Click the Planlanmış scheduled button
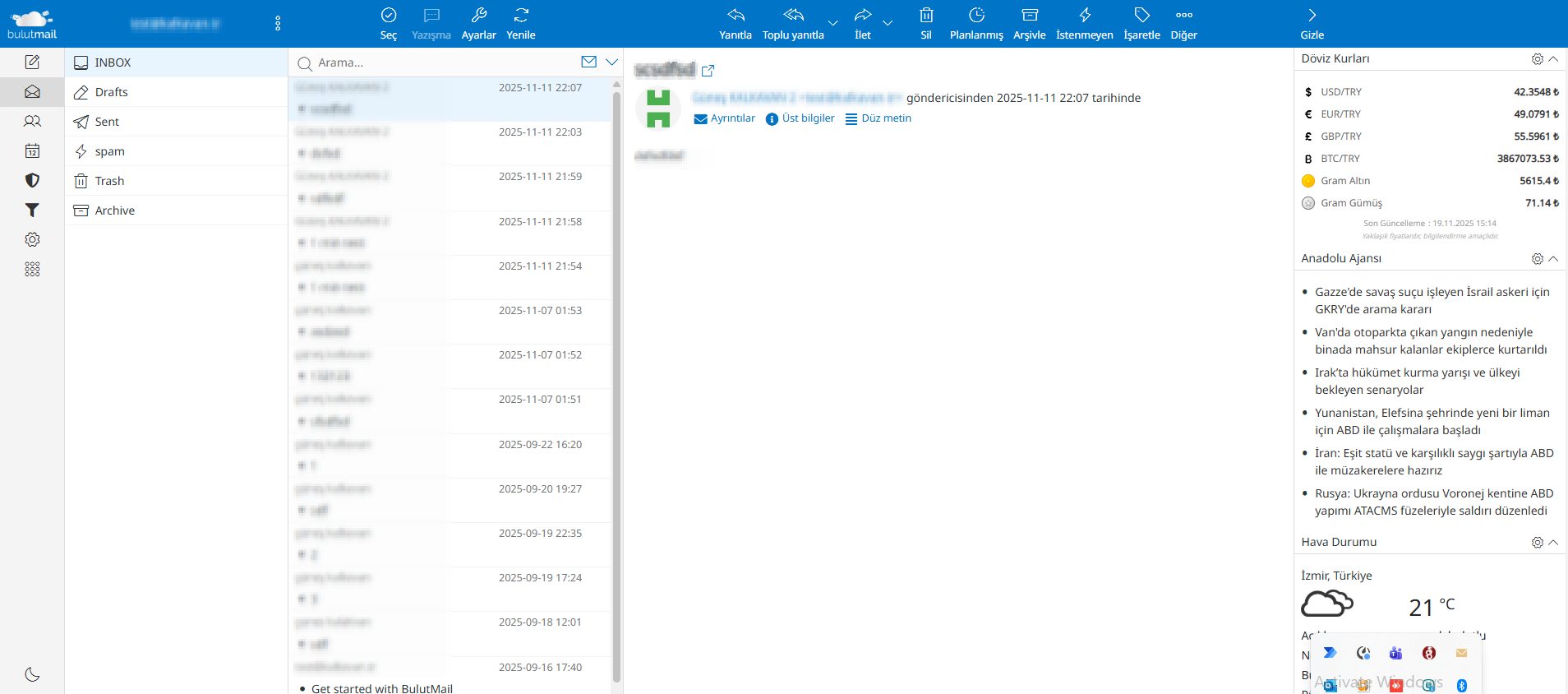 coord(976,24)
